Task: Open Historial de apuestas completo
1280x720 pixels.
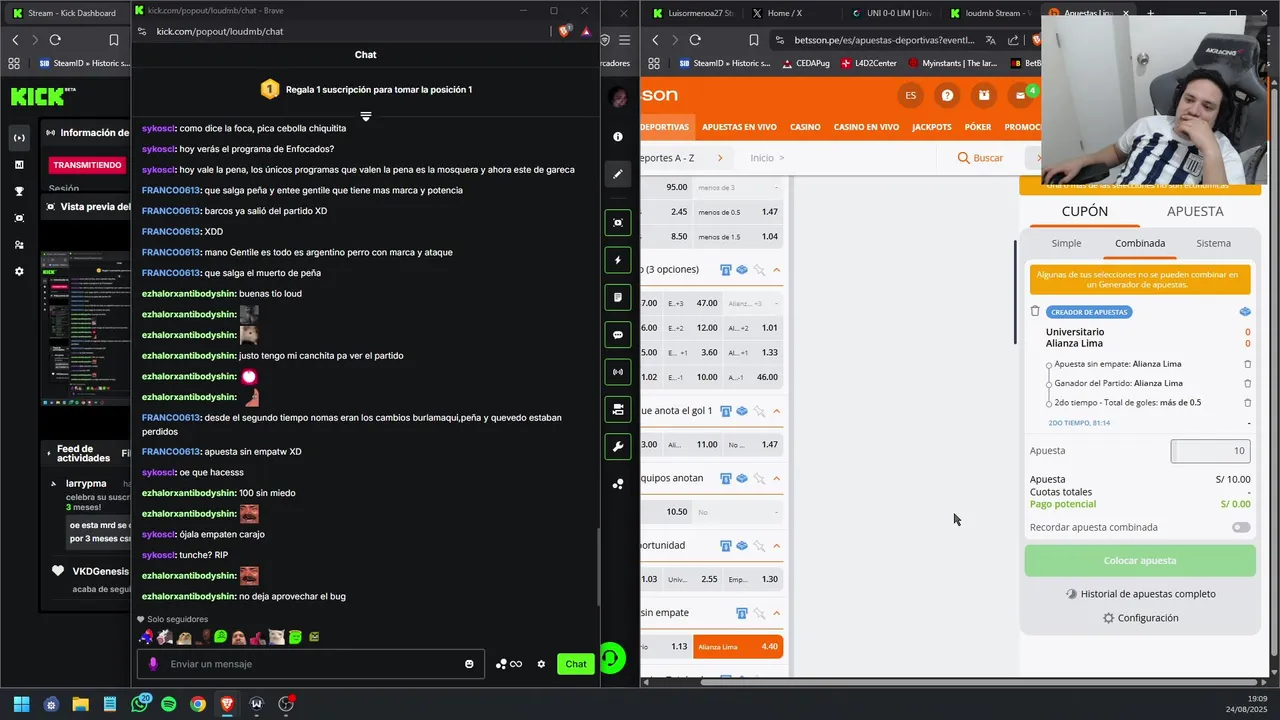Action: pos(1140,594)
